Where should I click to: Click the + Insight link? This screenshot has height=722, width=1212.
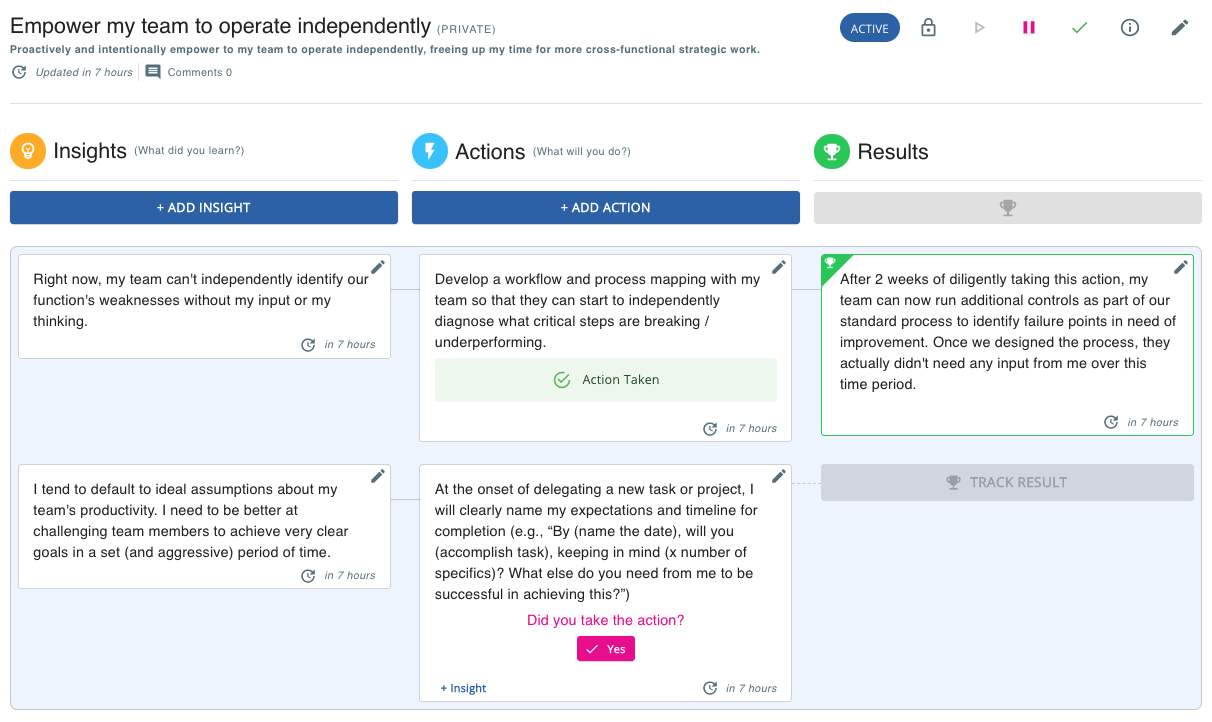click(463, 688)
